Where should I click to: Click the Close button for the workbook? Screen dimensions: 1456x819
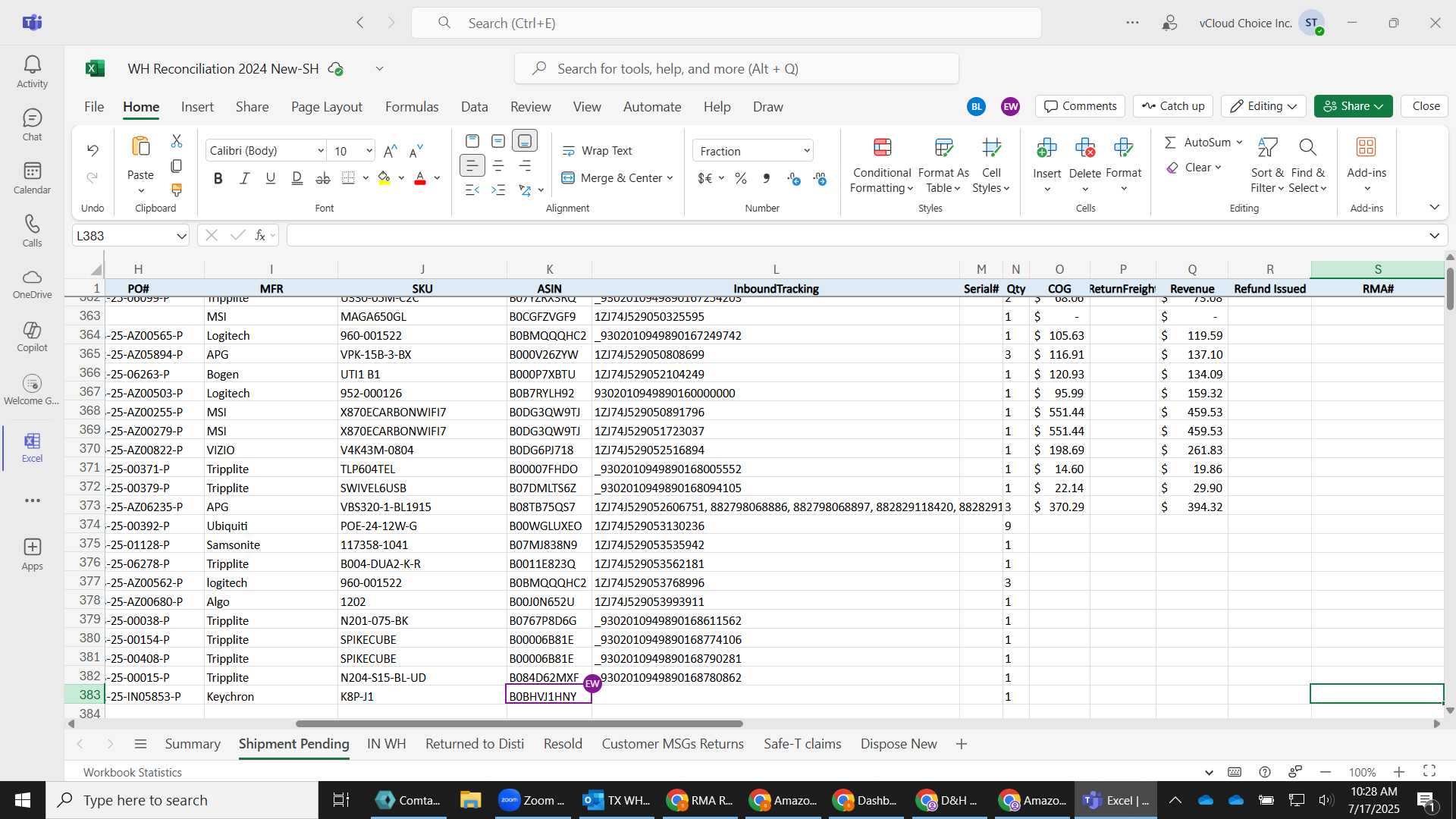[1426, 106]
